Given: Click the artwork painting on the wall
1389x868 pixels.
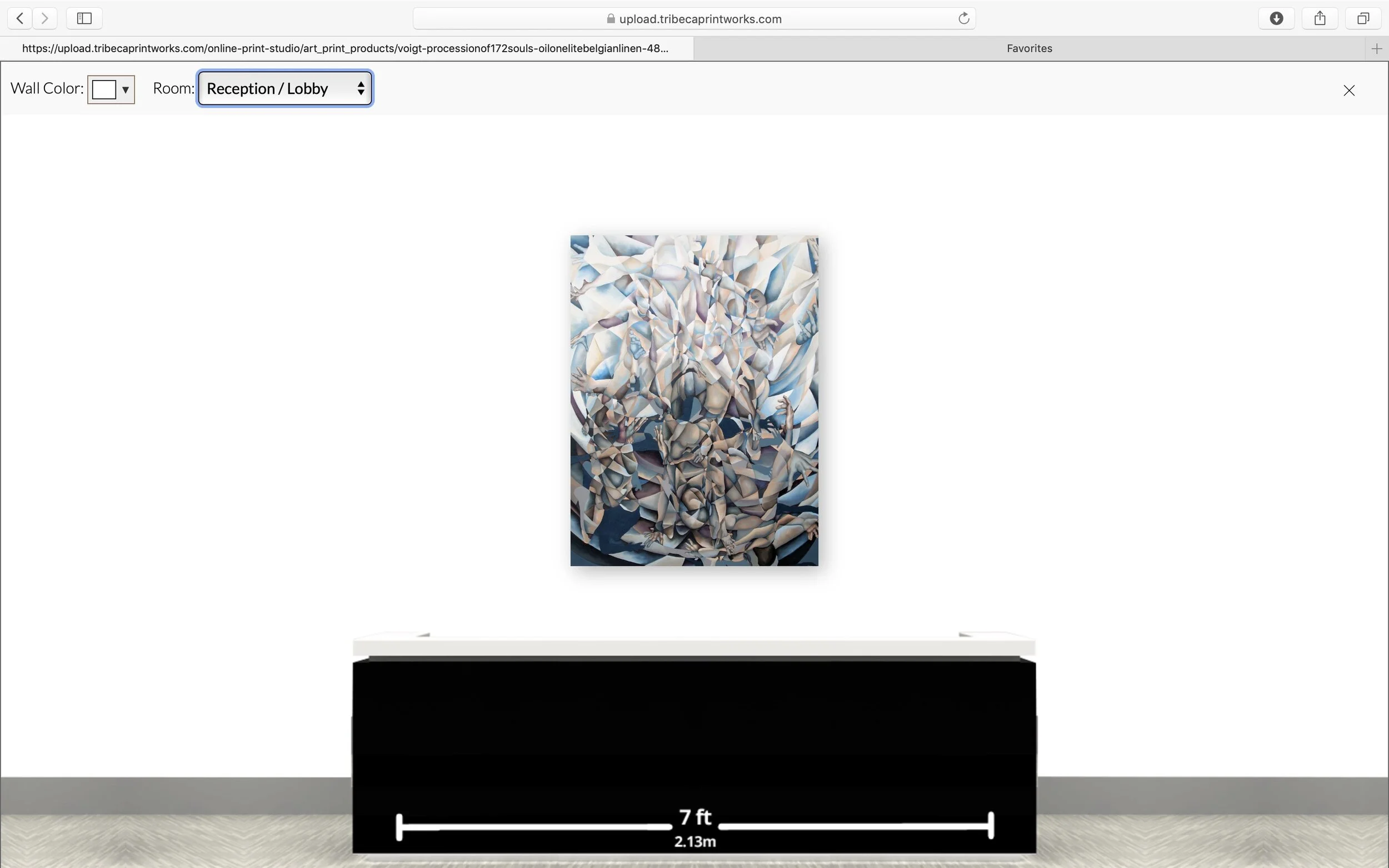Looking at the screenshot, I should 693,400.
